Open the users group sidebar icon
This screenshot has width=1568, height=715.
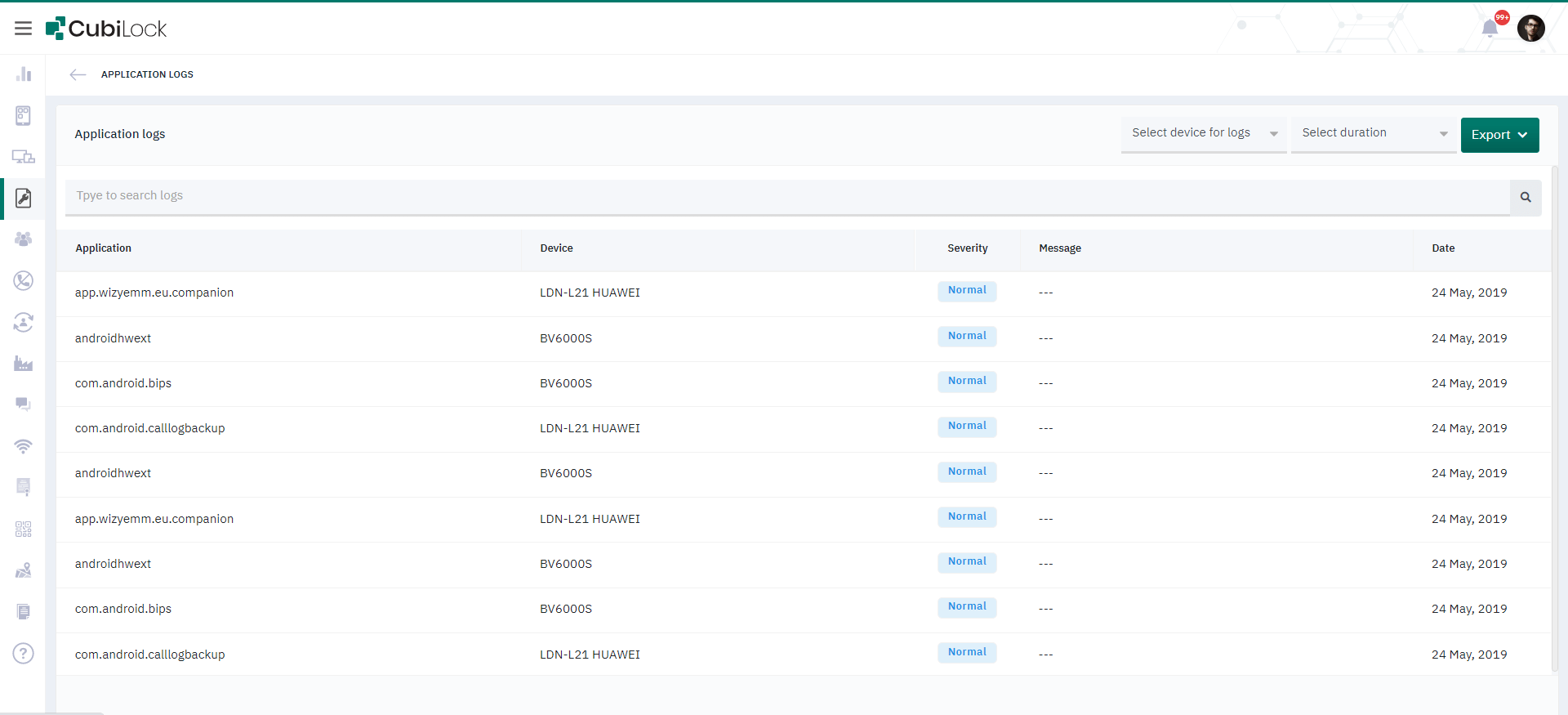pyautogui.click(x=23, y=239)
